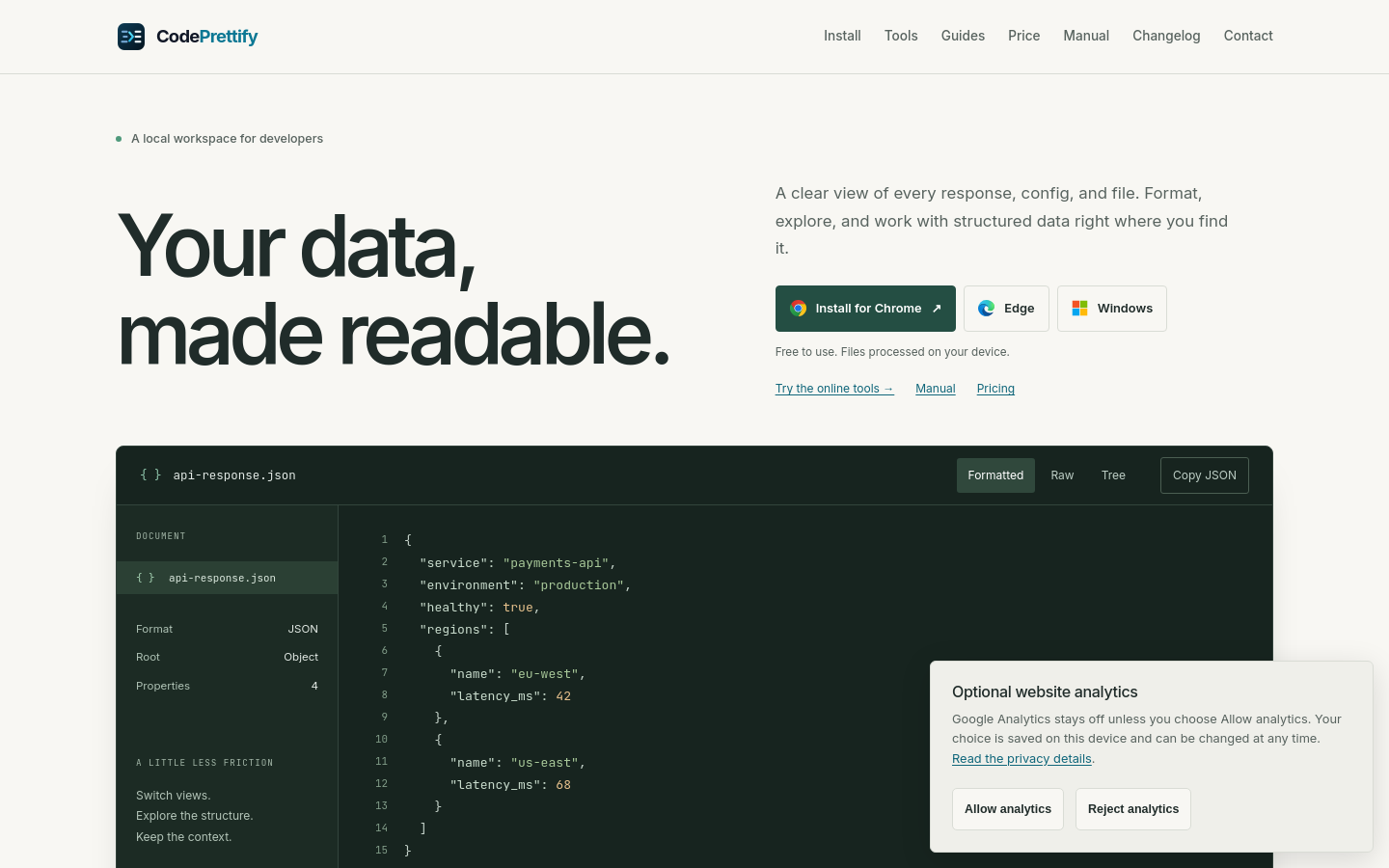
Task: Open Read the privacy details link
Action: tap(1021, 759)
